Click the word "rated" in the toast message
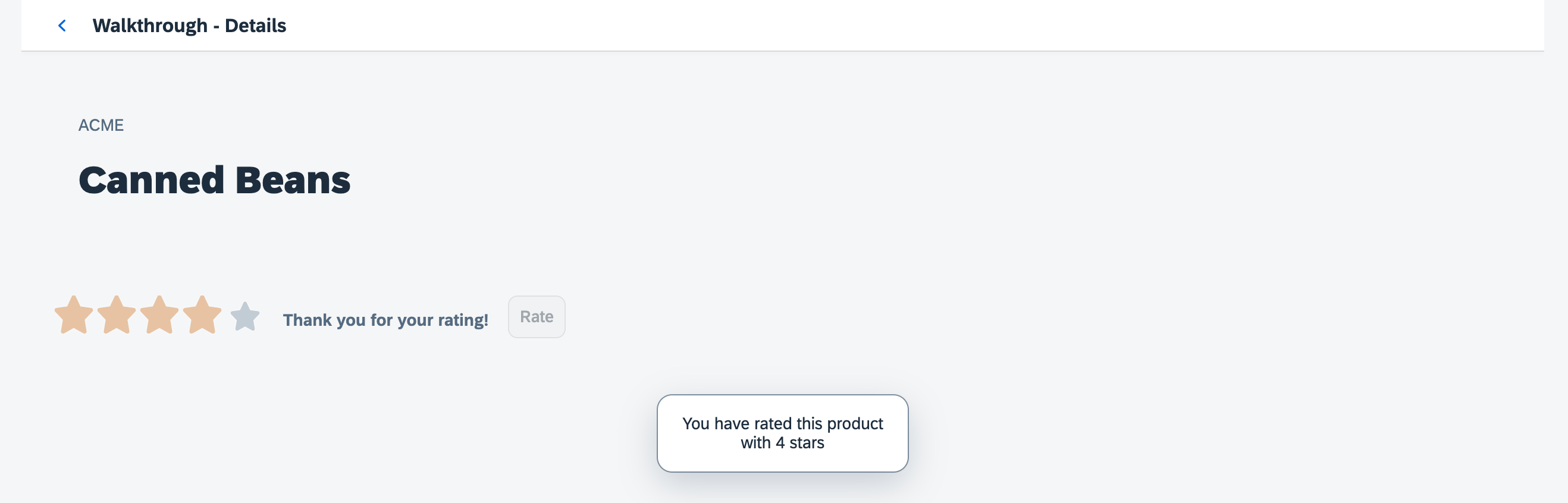 pos(773,423)
